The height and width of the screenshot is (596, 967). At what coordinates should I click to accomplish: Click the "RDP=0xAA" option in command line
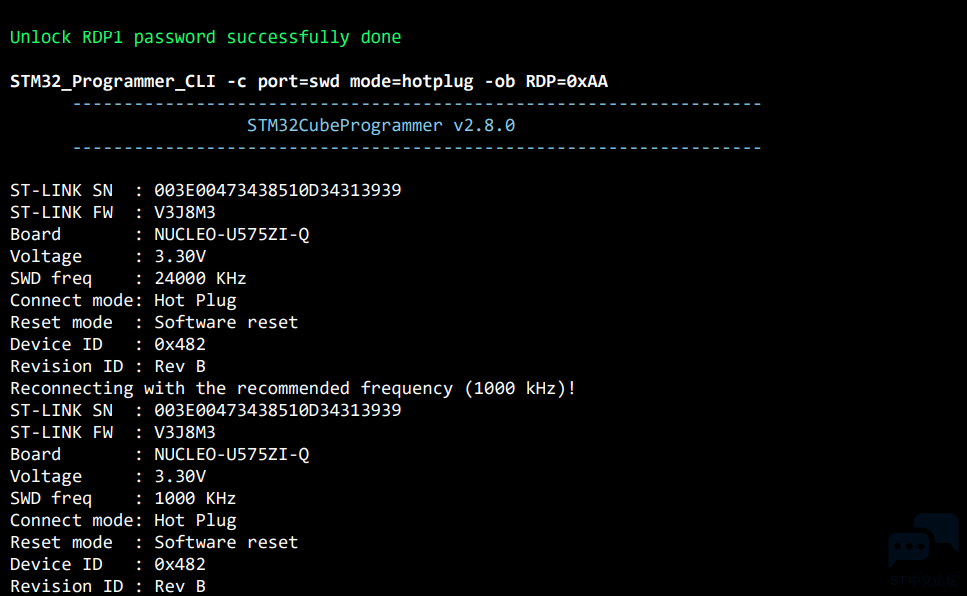coord(566,81)
